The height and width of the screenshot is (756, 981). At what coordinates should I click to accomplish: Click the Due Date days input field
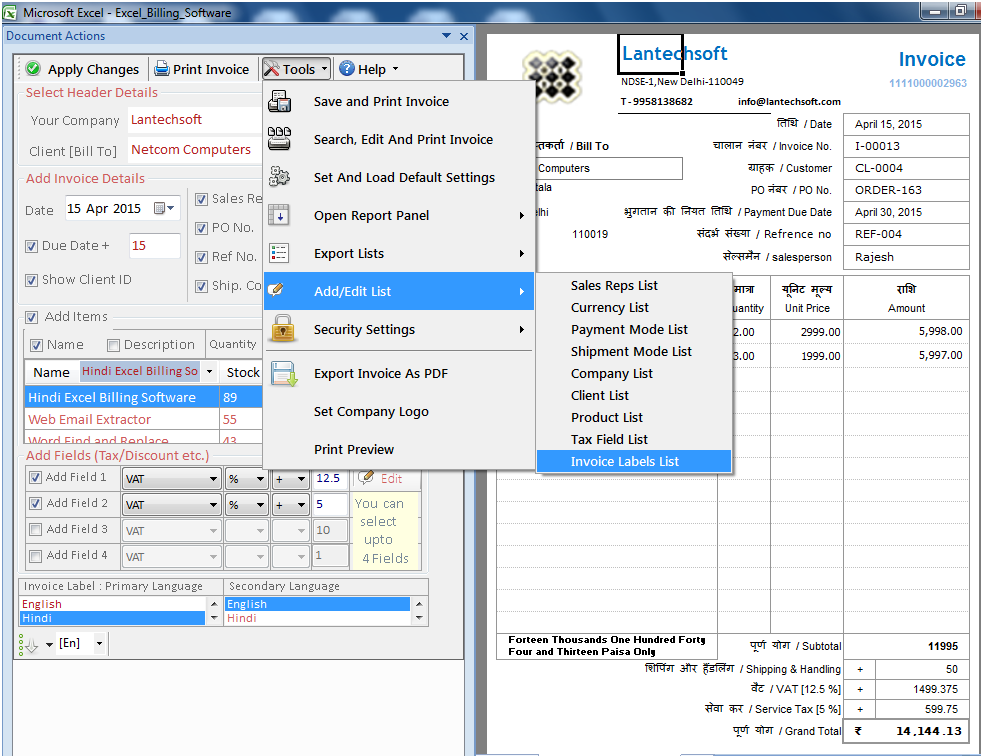(154, 246)
